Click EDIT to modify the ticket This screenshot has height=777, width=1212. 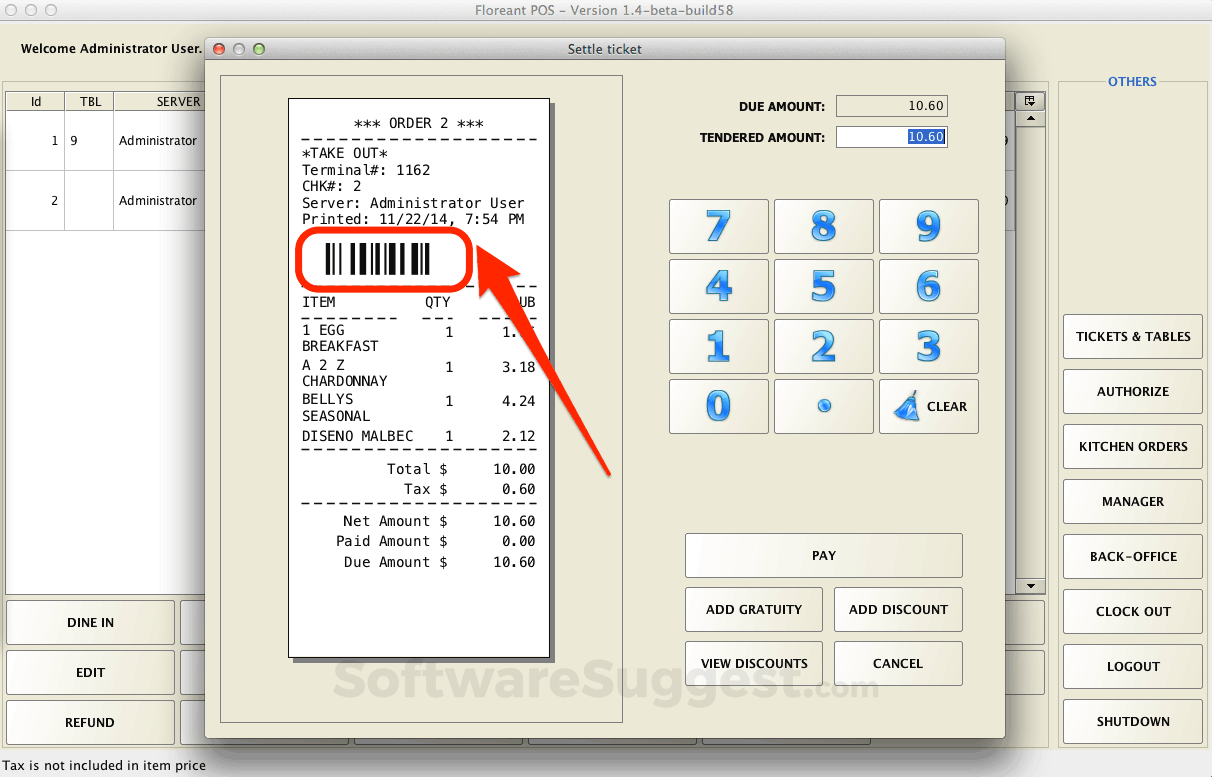click(x=90, y=672)
